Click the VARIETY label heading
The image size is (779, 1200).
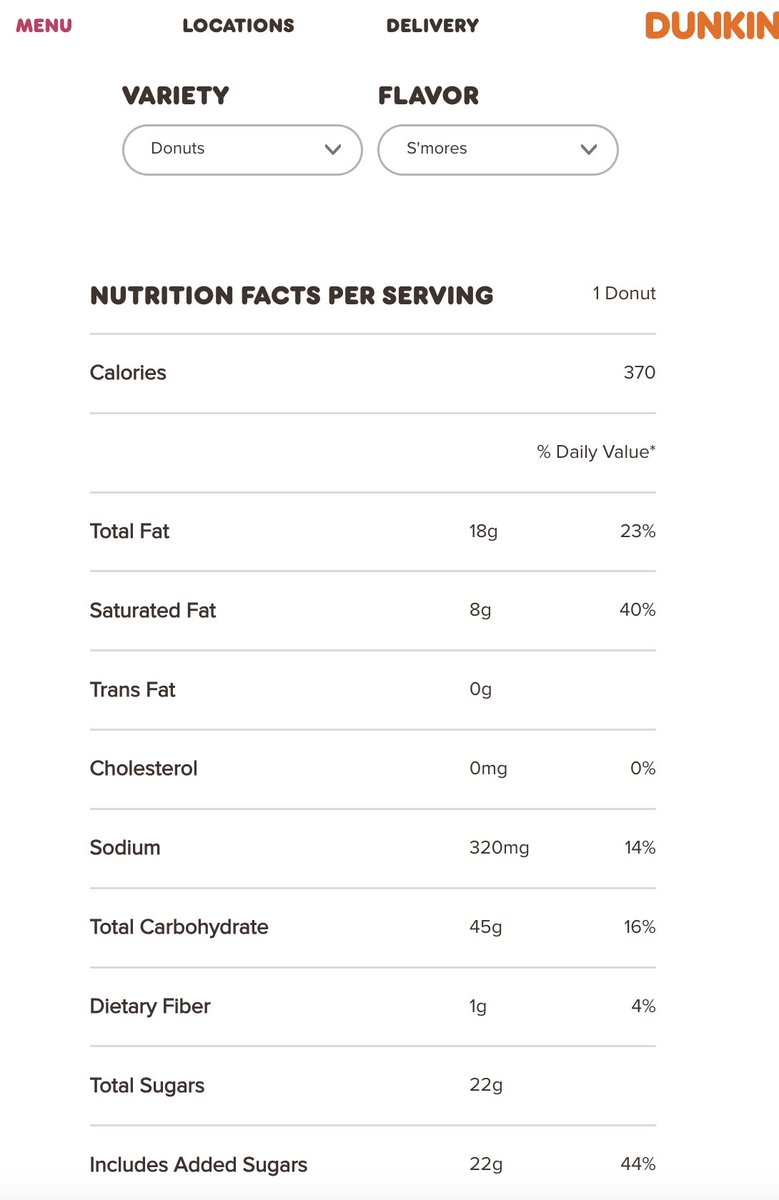click(175, 96)
